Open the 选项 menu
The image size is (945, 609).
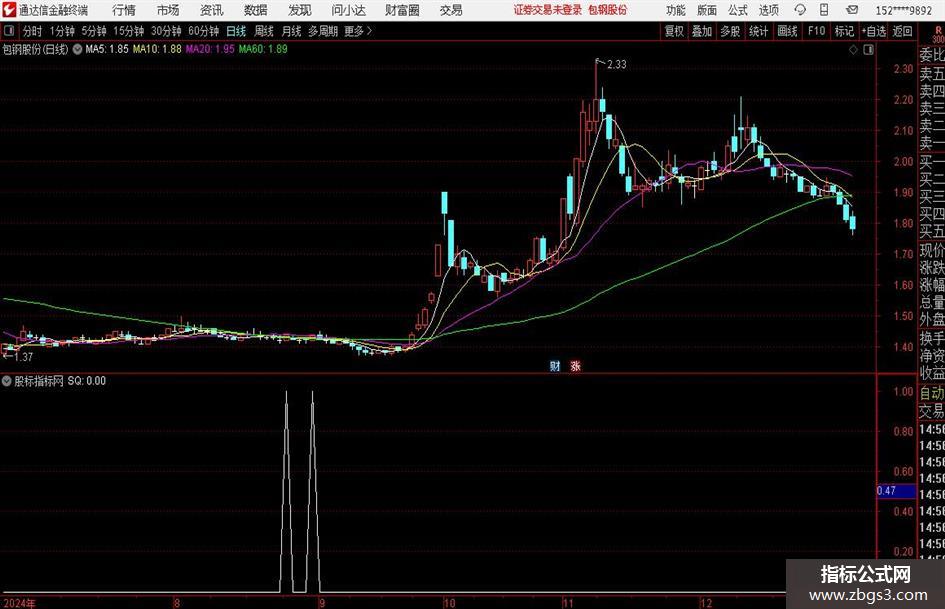[768, 10]
